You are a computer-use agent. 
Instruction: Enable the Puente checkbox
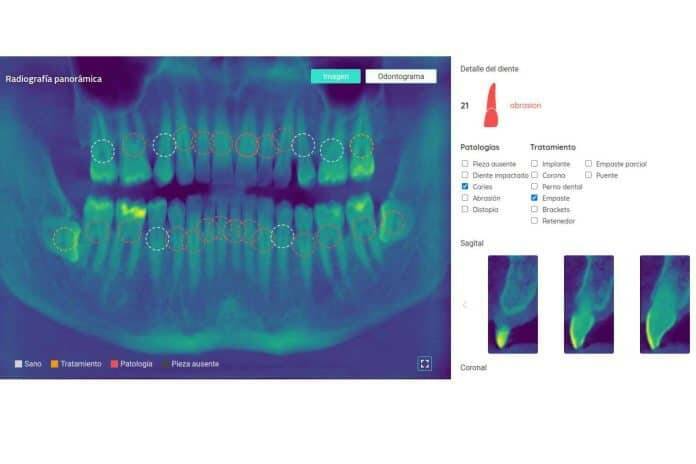pyautogui.click(x=588, y=175)
